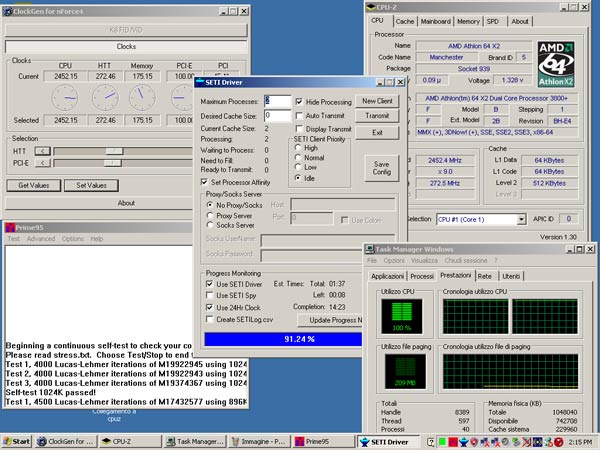Click the Update Progress button

pos(330,320)
